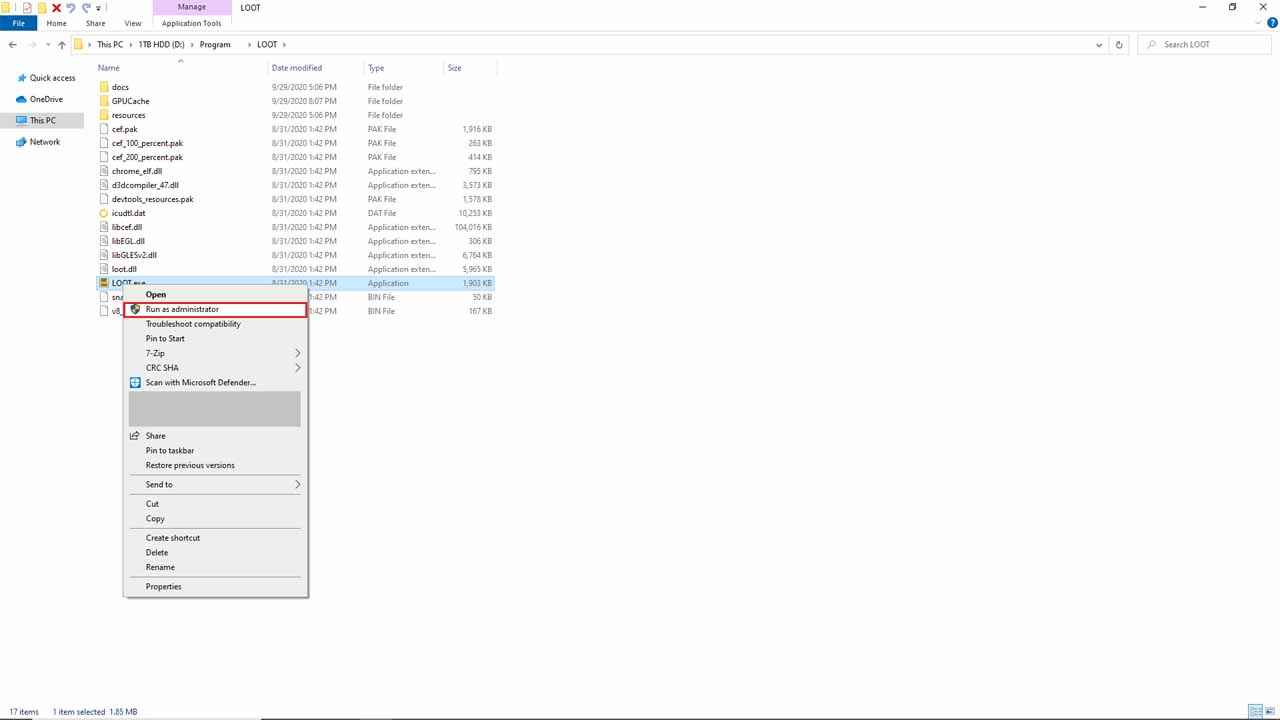Switch to details view icon in status bar
This screenshot has height=720, width=1280.
tap(1254, 711)
